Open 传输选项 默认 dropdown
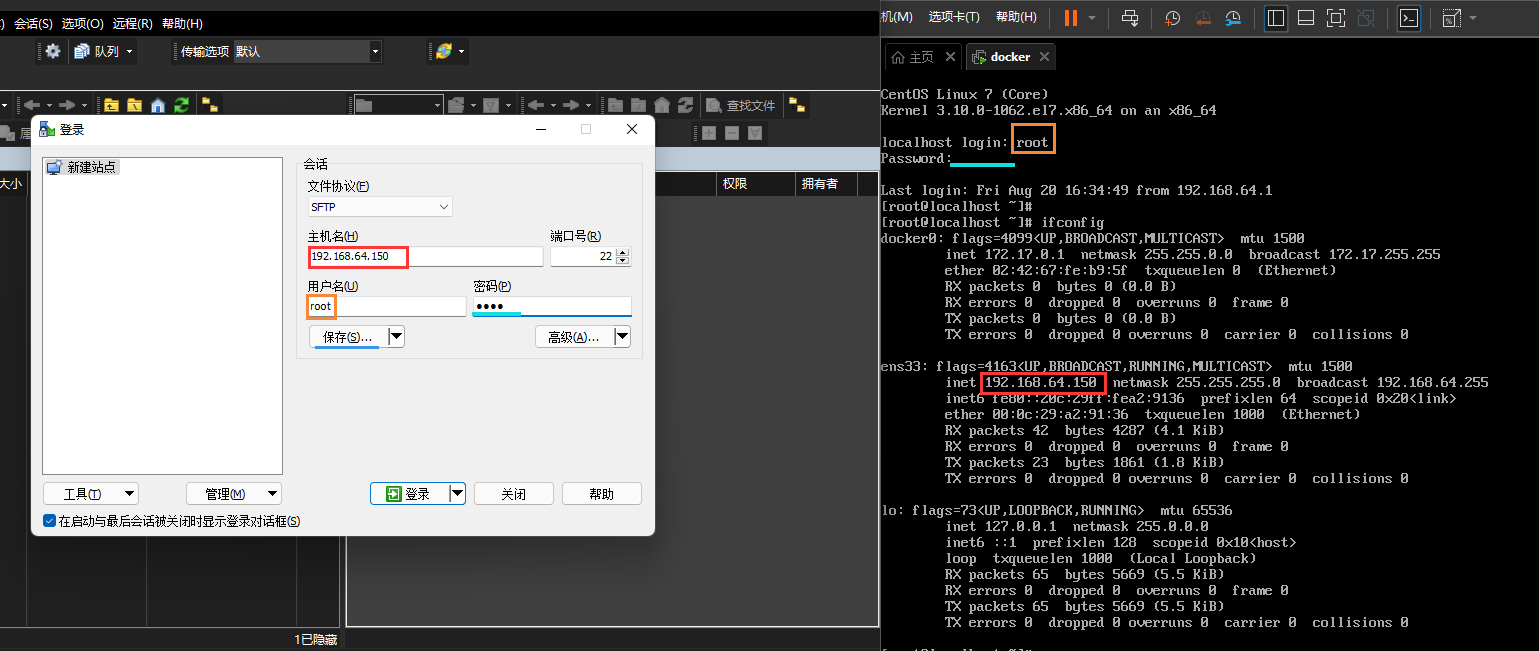The width and height of the screenshot is (1539, 651). pos(307,51)
